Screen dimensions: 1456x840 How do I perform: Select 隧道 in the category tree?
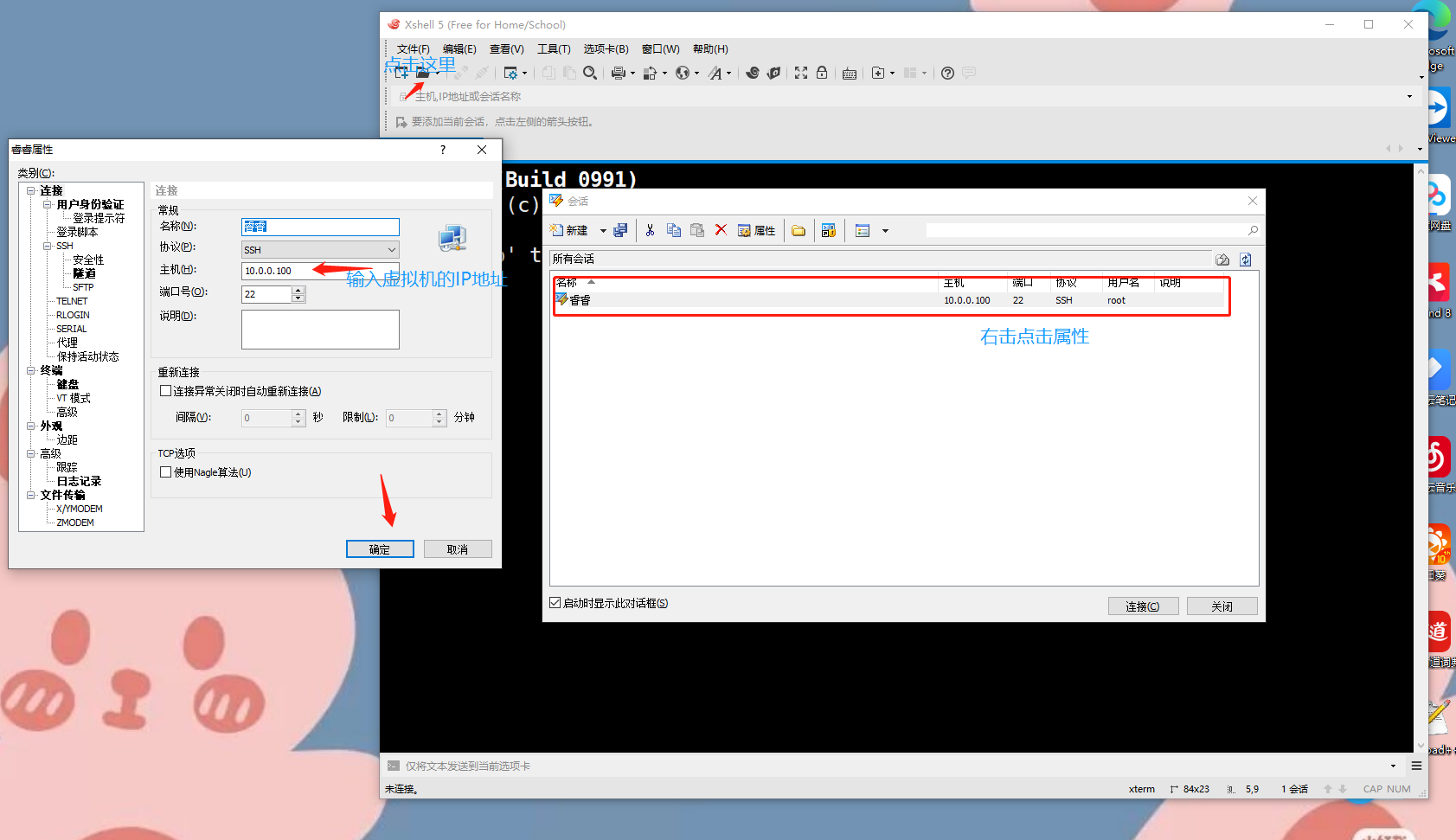point(85,273)
